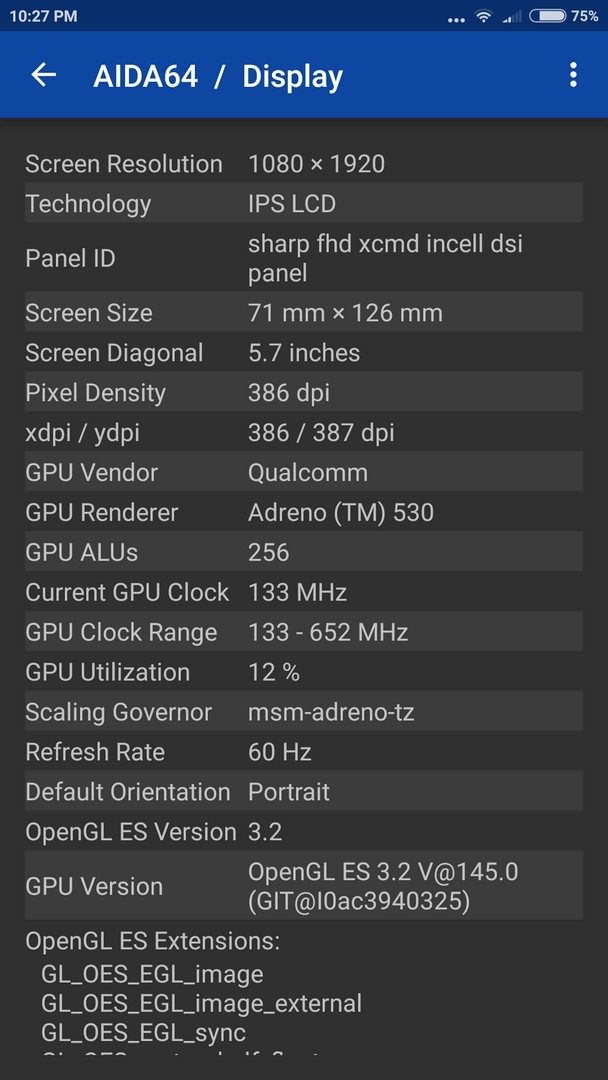Select the Pixel Density 386 dpi row

[304, 393]
